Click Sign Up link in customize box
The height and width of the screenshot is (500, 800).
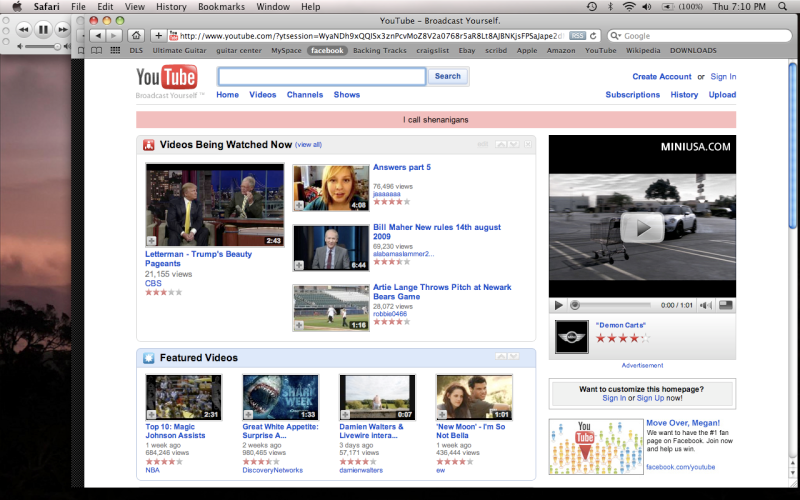(x=650, y=398)
